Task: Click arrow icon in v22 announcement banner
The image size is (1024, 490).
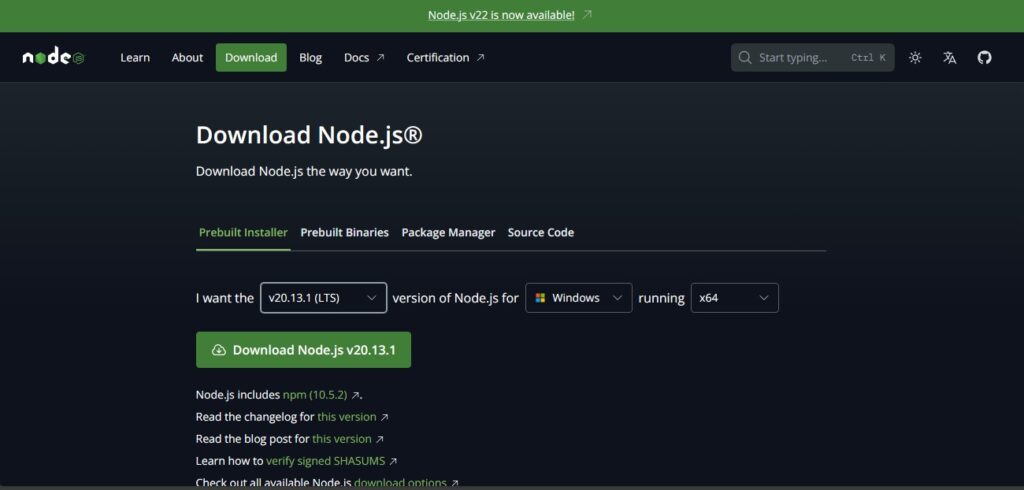Action: pyautogui.click(x=587, y=14)
